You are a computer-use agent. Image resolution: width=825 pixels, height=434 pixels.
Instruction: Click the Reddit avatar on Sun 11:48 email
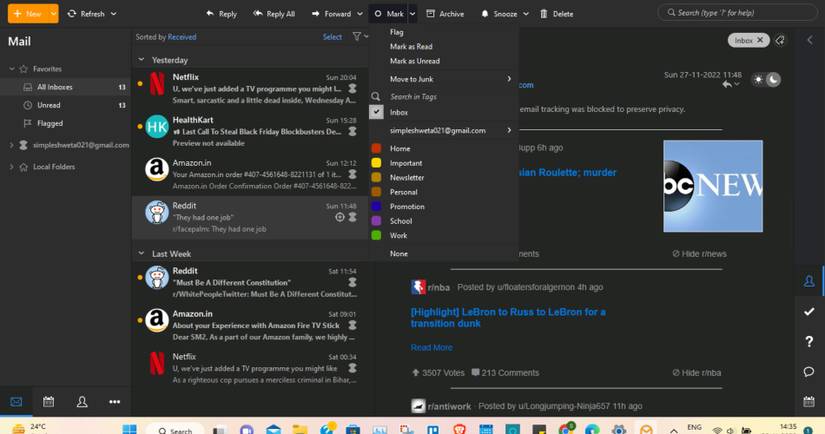point(157,212)
